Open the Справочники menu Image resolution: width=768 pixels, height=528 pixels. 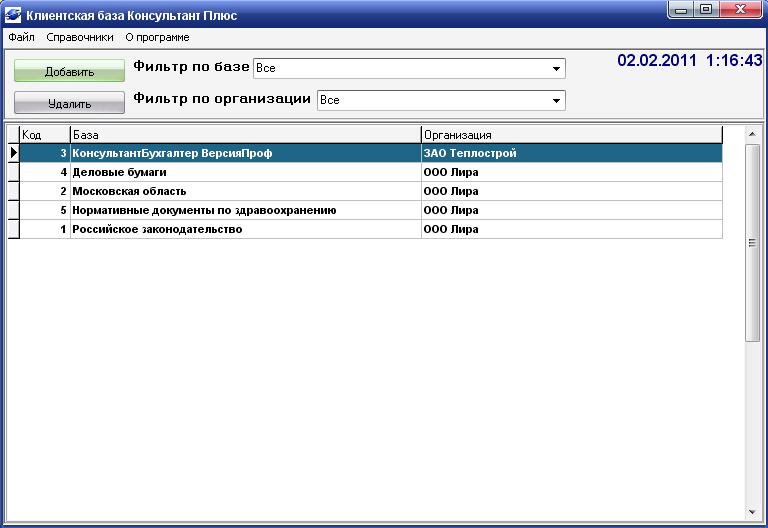tap(80, 37)
